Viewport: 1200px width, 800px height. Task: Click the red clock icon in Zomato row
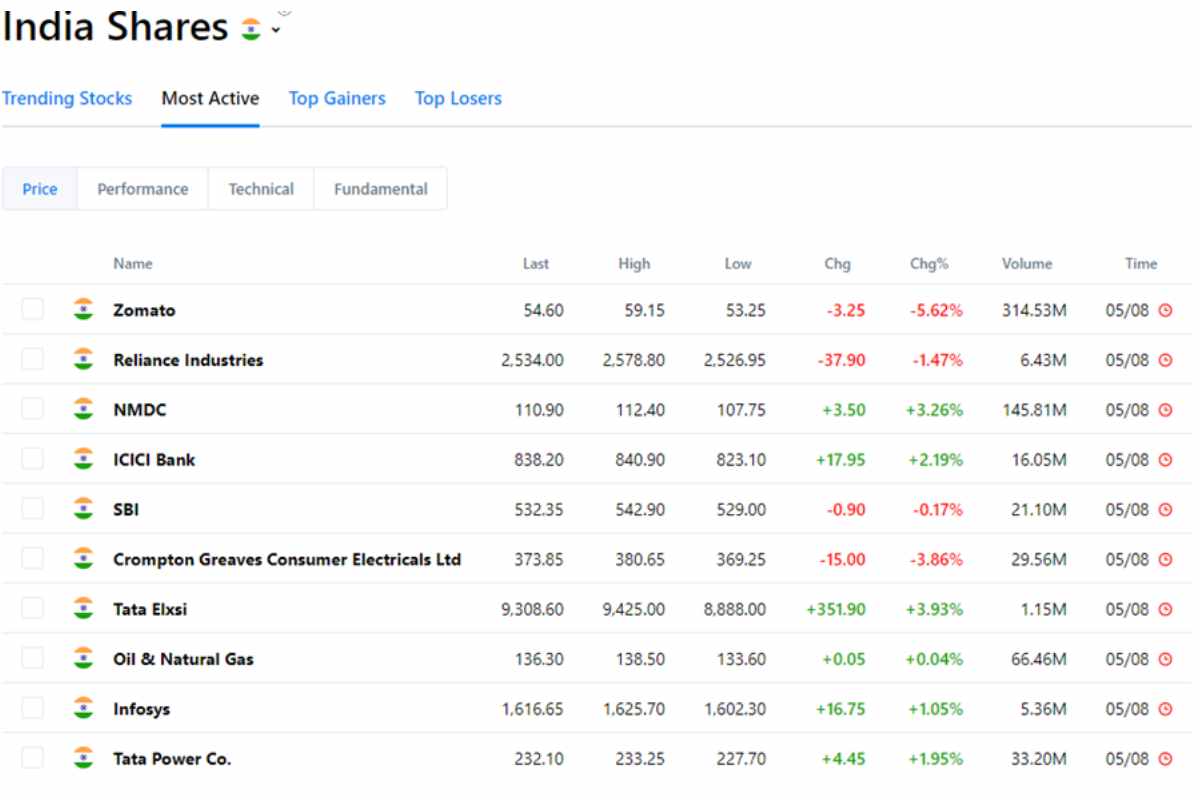1165,310
